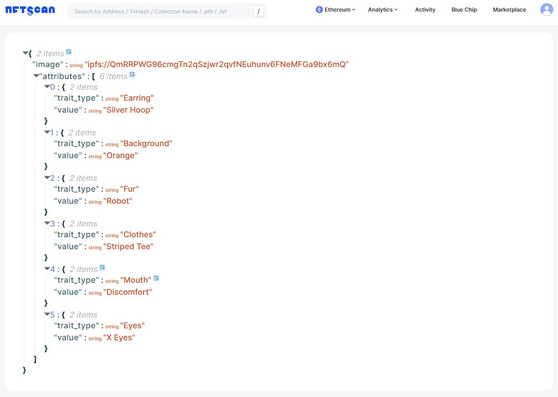Open the user profile avatar
Image resolution: width=558 pixels, height=397 pixels.
pyautogui.click(x=547, y=9)
